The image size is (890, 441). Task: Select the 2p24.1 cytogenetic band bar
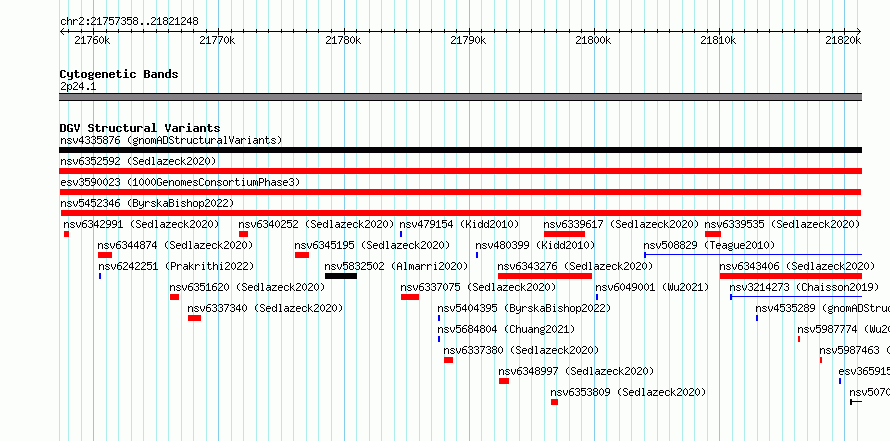click(x=460, y=97)
